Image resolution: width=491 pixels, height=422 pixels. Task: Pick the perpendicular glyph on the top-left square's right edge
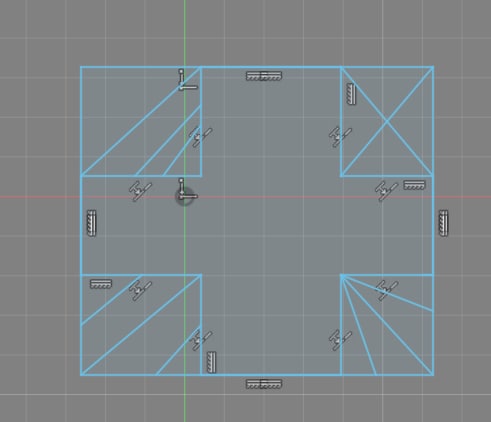(200, 137)
